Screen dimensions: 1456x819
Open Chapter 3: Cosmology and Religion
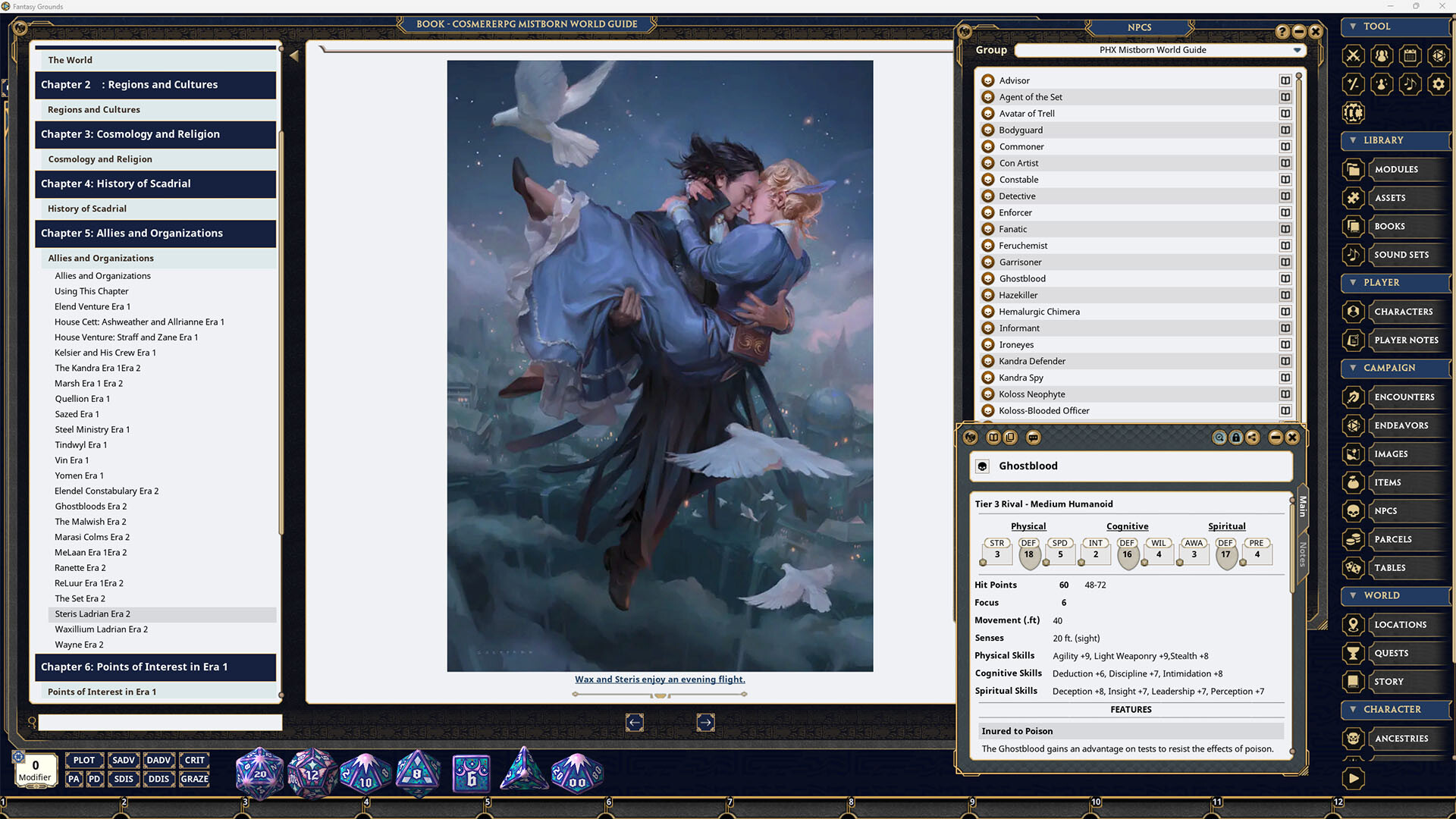[x=155, y=134]
